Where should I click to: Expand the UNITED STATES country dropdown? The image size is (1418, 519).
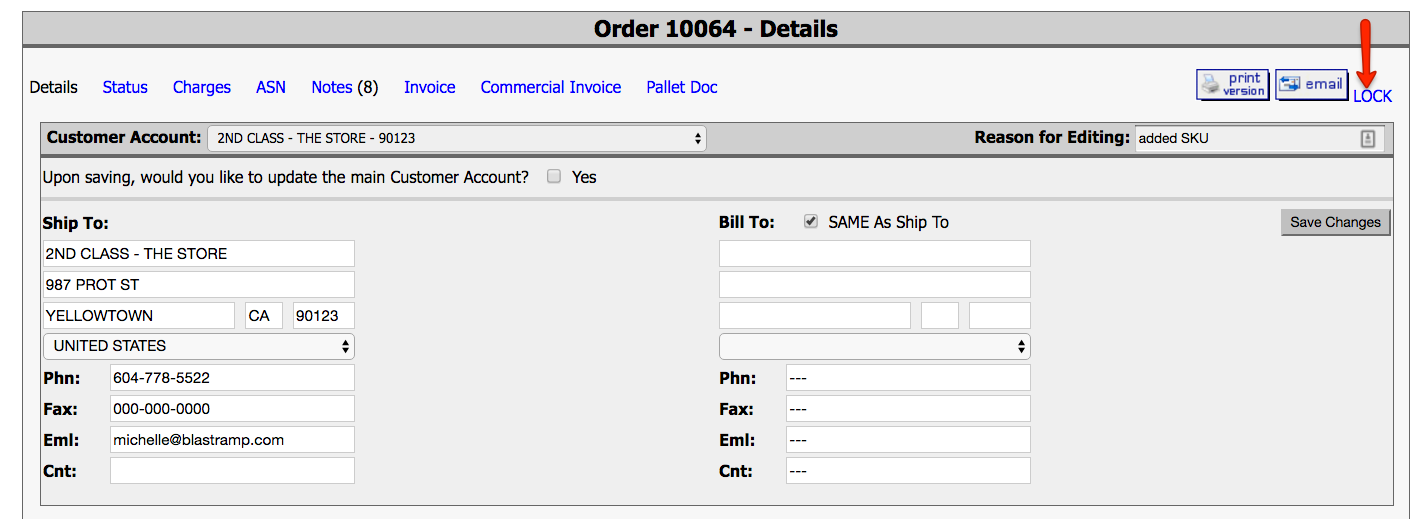point(199,346)
